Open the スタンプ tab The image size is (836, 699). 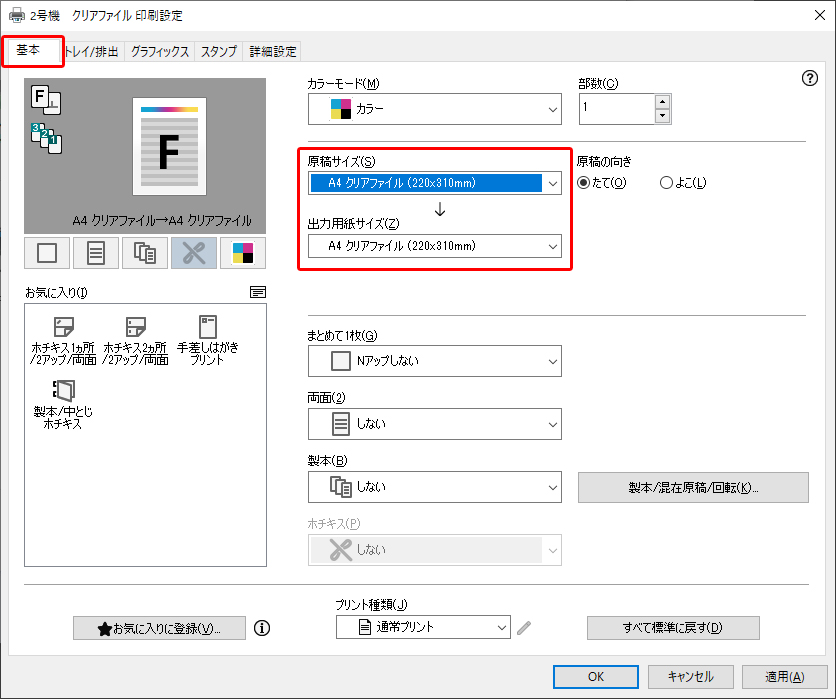(x=219, y=52)
